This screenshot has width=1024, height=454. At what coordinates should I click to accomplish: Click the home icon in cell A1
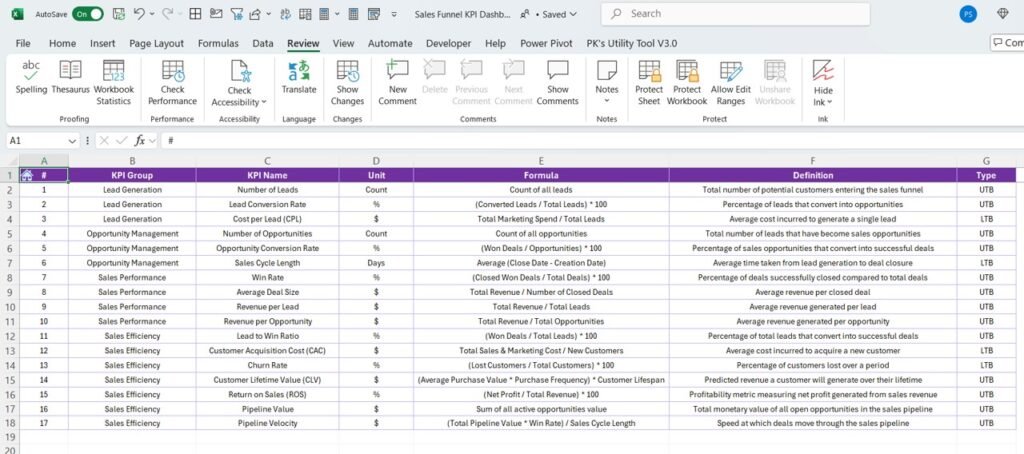tap(27, 175)
